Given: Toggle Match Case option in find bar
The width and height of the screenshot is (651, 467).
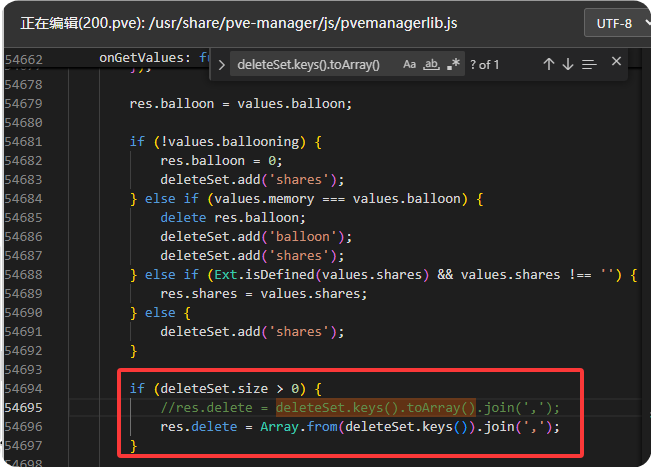Looking at the screenshot, I should tap(410, 65).
